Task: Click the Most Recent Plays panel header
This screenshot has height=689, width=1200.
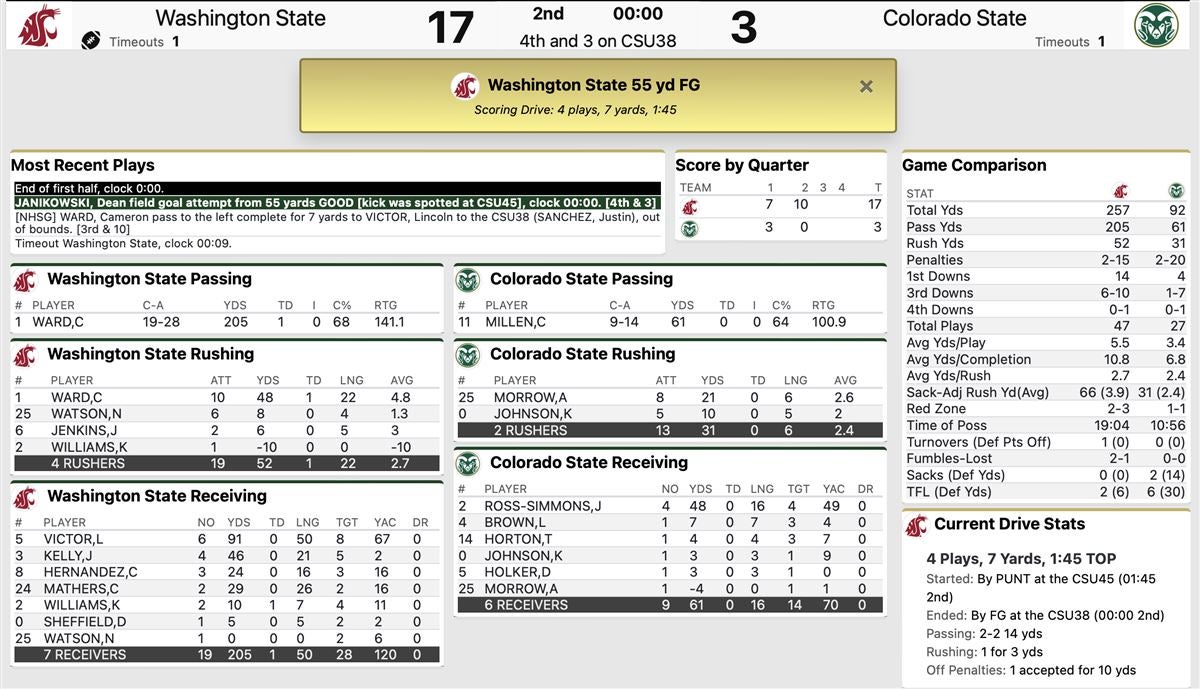Action: (x=80, y=165)
